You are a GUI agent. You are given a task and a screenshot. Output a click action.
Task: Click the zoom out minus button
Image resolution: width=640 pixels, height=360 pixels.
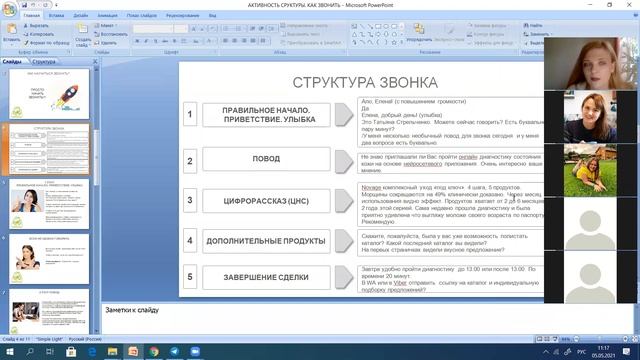tap(576, 339)
